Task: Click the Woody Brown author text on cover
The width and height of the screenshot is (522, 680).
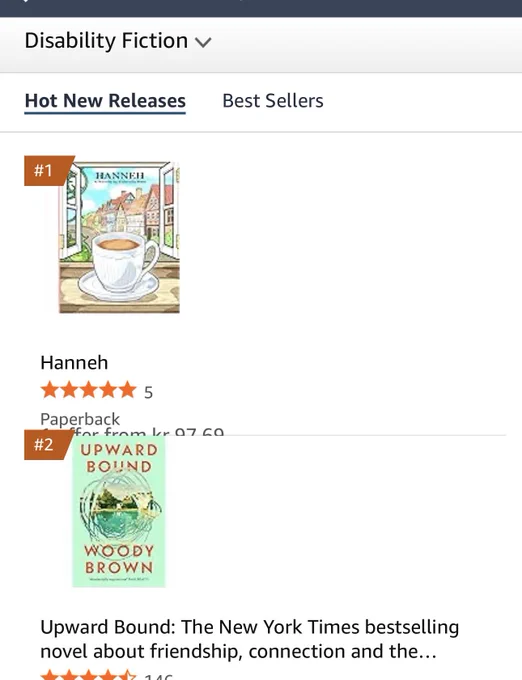Action: (x=119, y=559)
